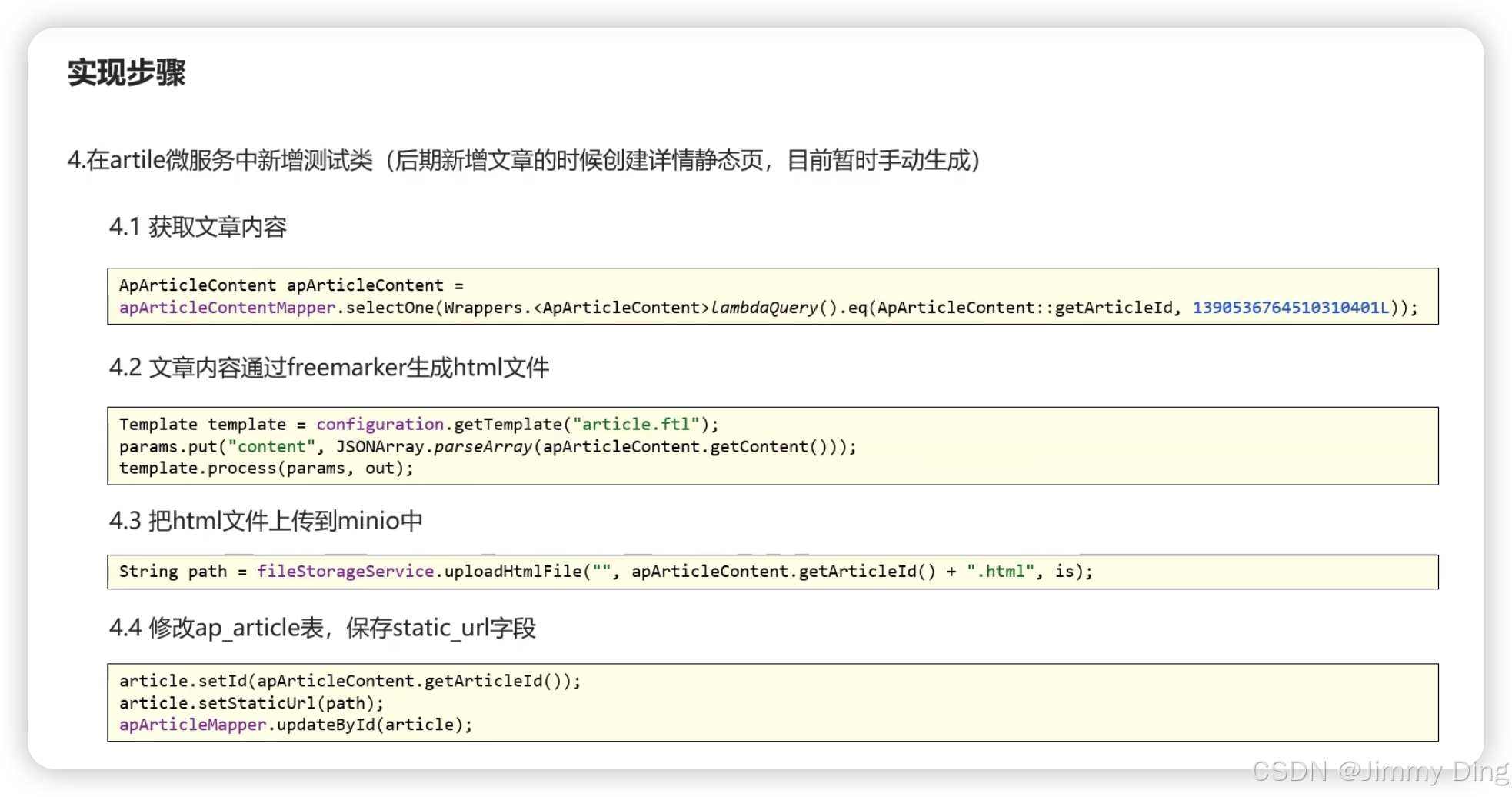Click the configuration.getTemplate("article.ftl") code line

coord(419,425)
